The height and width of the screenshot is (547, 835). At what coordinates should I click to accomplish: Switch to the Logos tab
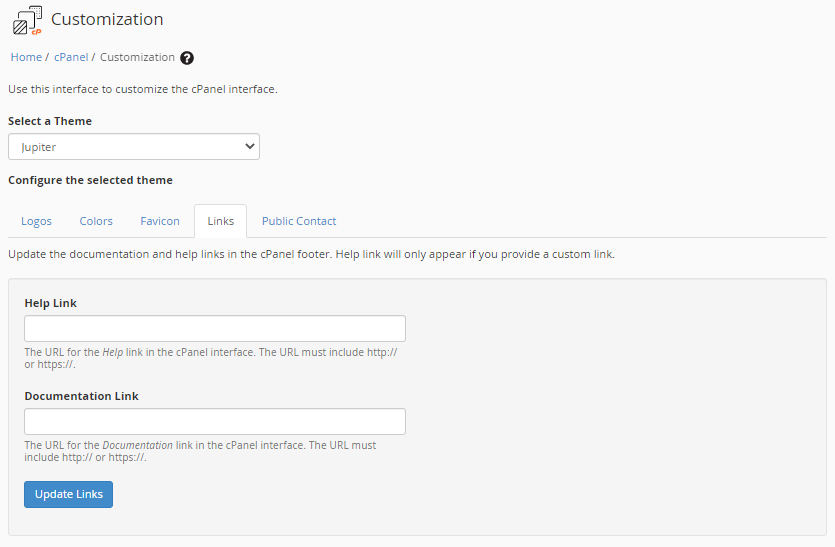pos(36,221)
